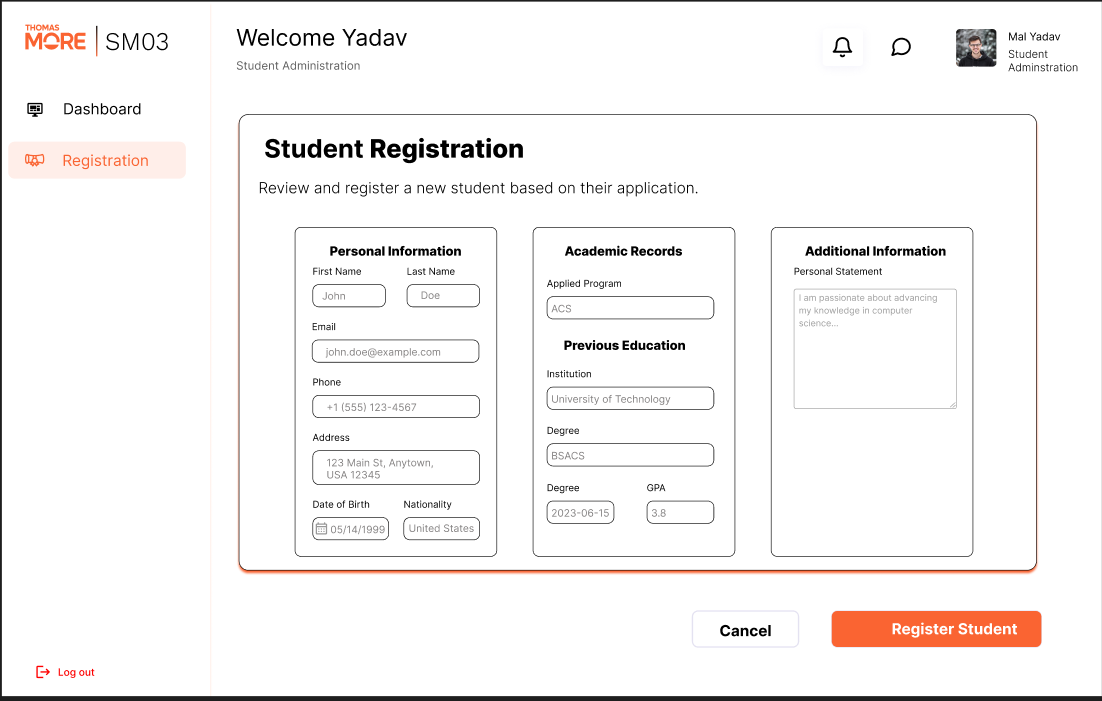Click the Cancel button
Screen dimensions: 1102x701
(x=745, y=630)
